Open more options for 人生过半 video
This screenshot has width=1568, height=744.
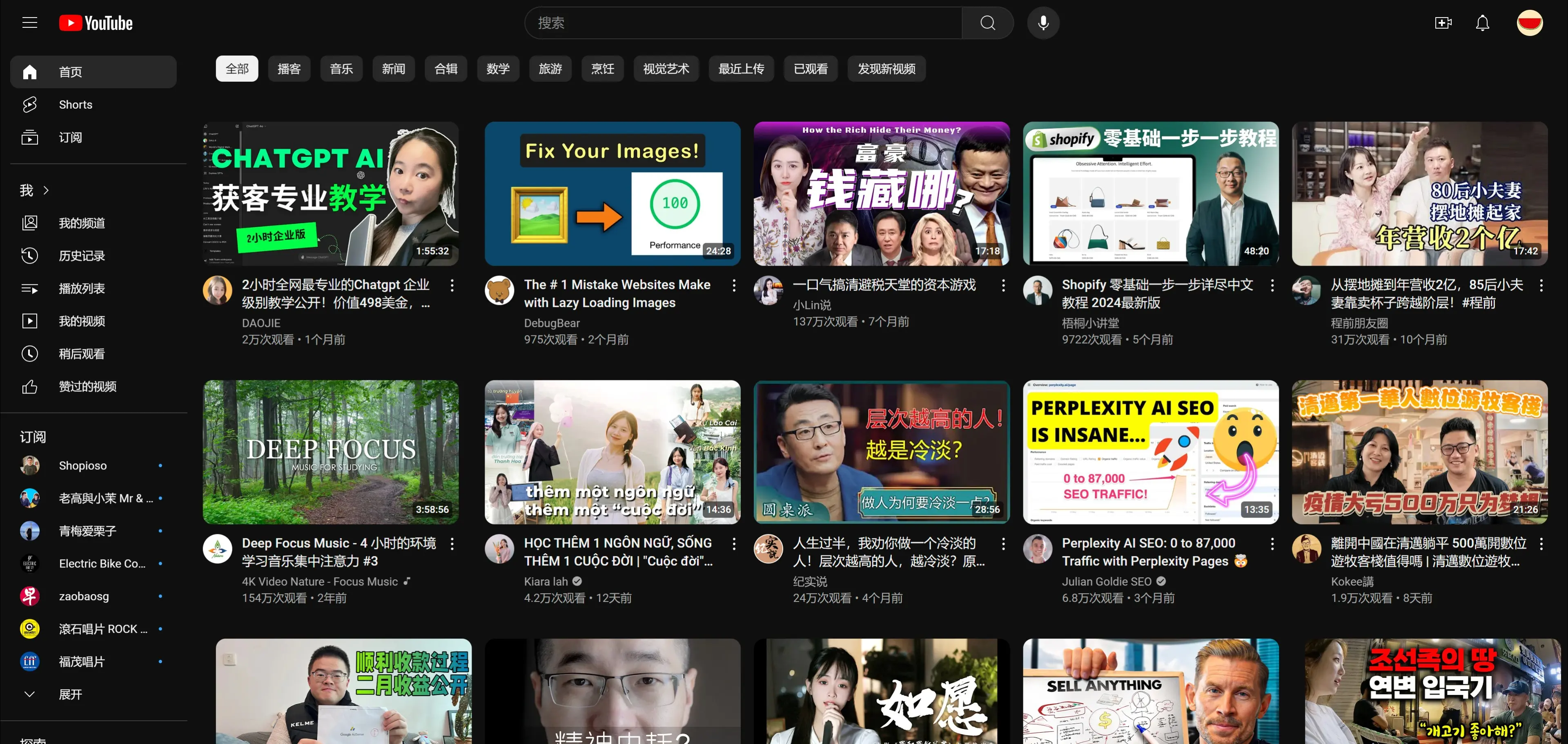point(1003,544)
